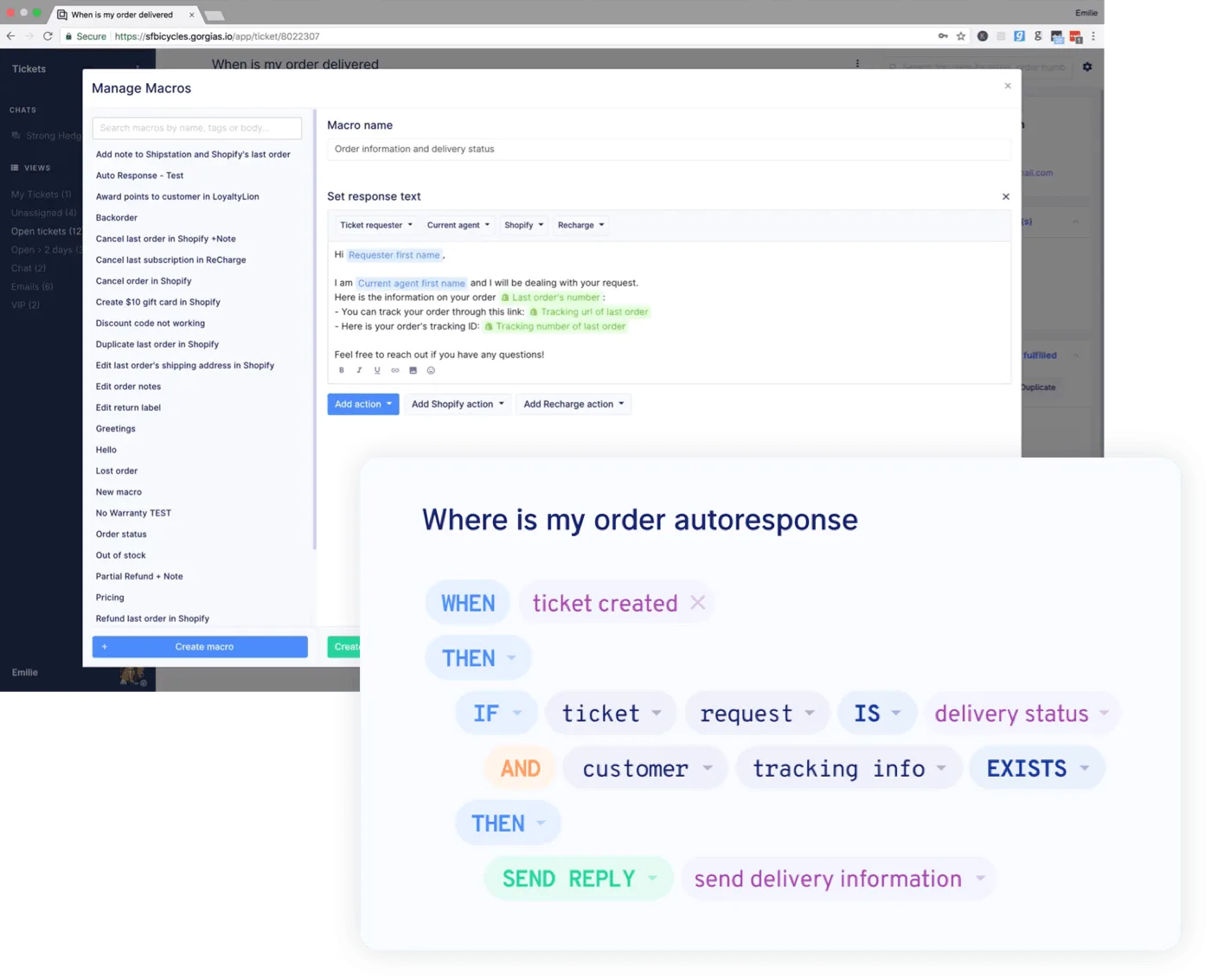Image resolution: width=1211 pixels, height=980 pixels.
Task: Expand the Shopify variable dropdown
Action: pos(524,225)
